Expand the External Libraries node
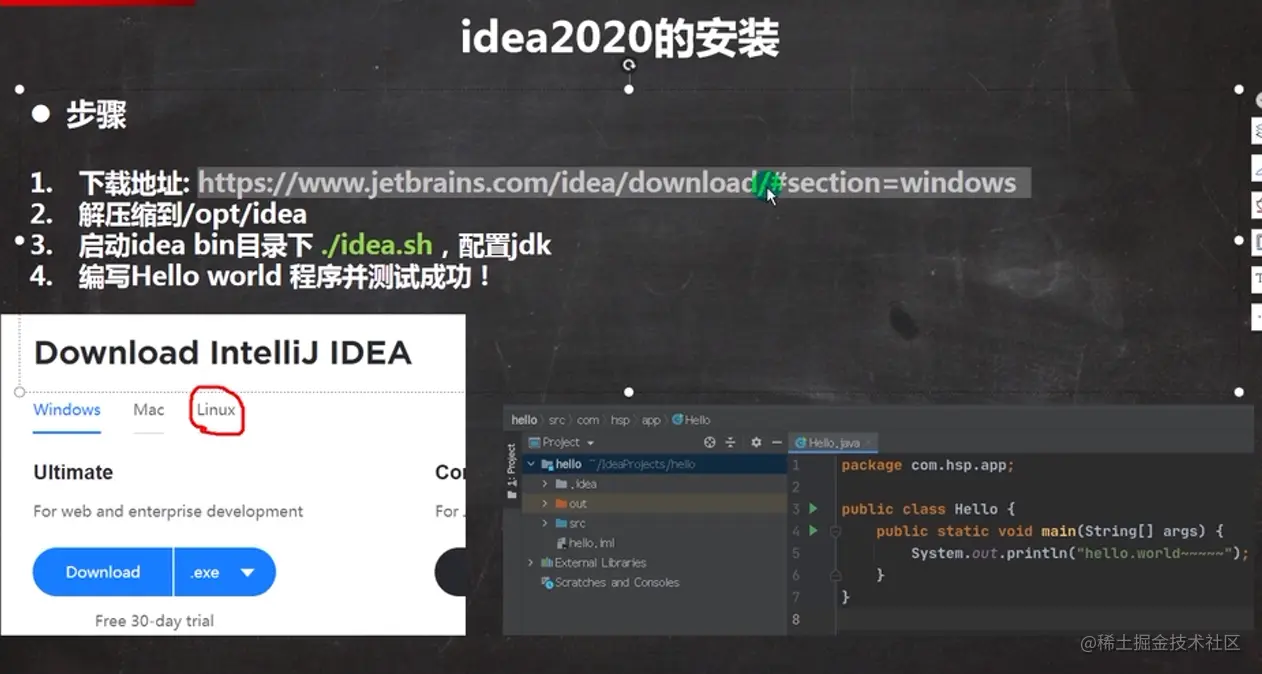 coord(532,563)
